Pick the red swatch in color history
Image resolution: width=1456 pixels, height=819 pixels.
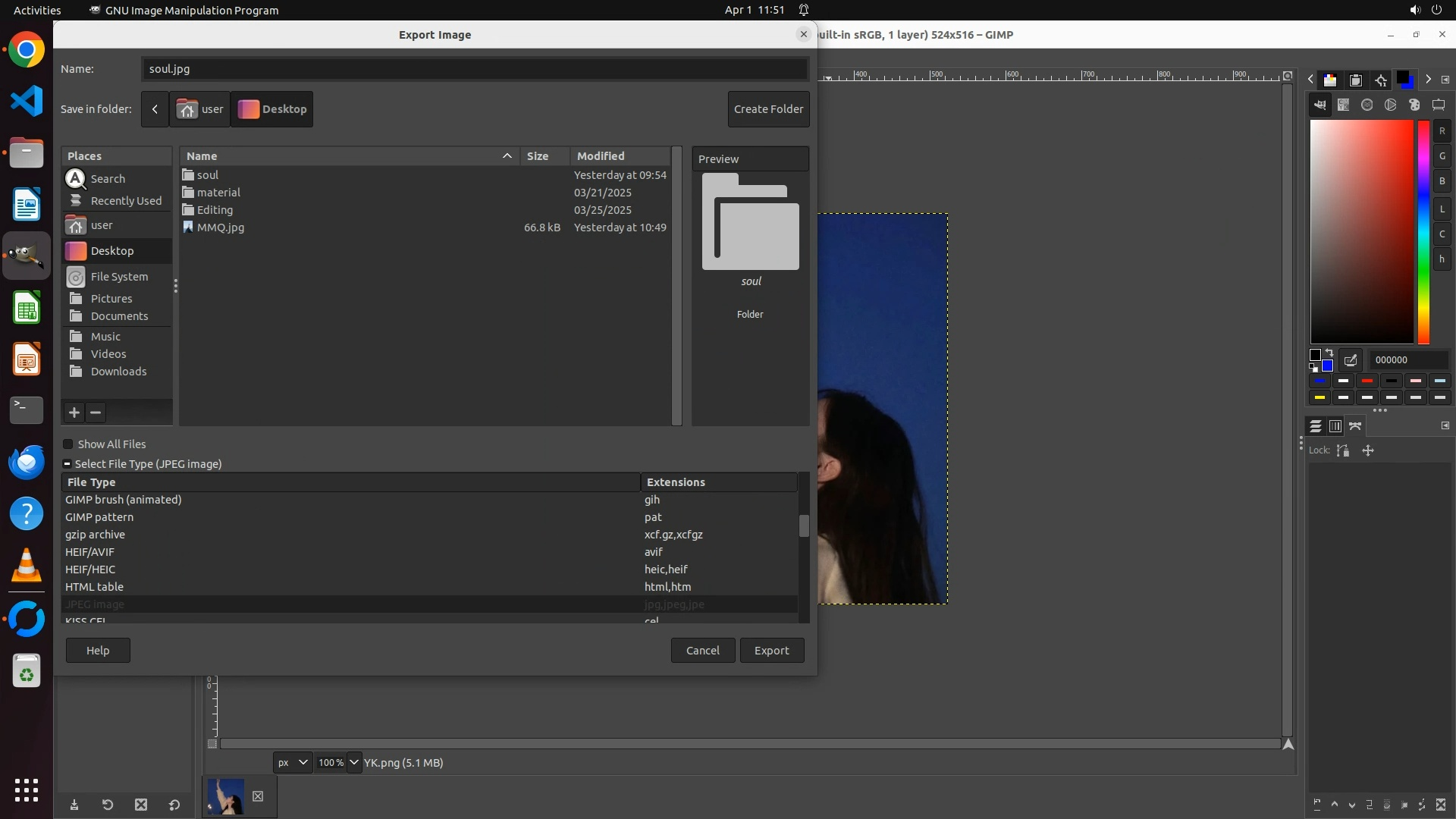coord(1367,381)
